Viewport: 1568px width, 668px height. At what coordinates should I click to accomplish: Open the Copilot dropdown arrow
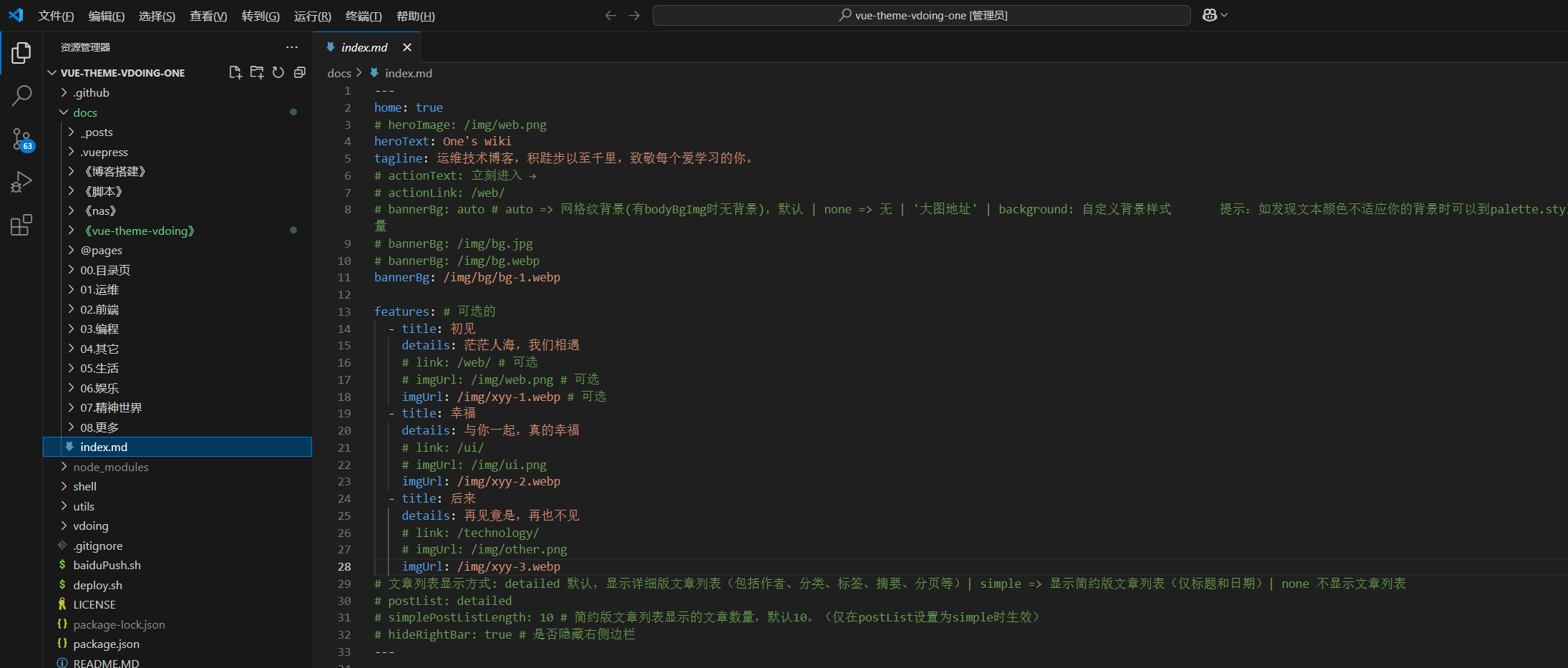coord(1224,15)
